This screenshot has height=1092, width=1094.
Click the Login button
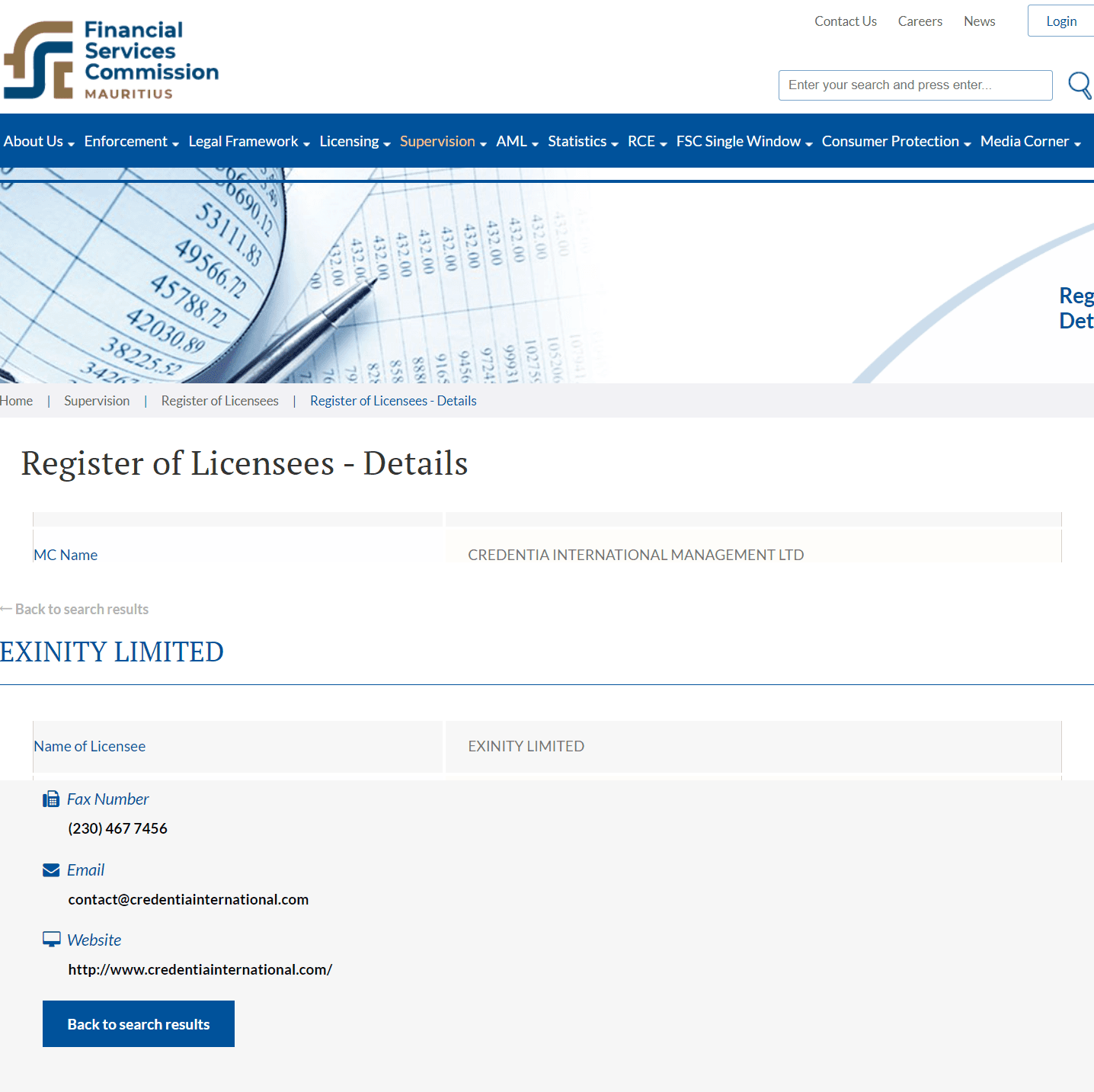pyautogui.click(x=1060, y=21)
